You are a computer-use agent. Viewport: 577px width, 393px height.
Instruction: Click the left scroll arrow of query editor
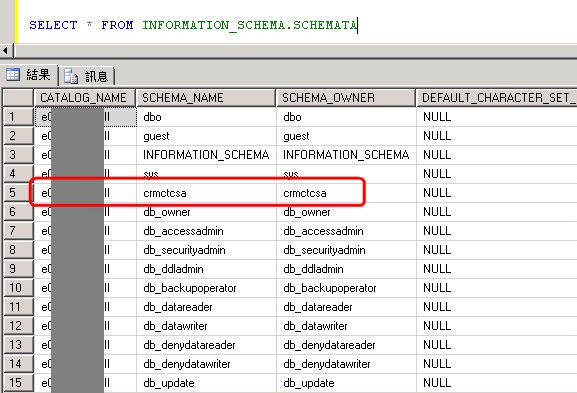pos(5,50)
